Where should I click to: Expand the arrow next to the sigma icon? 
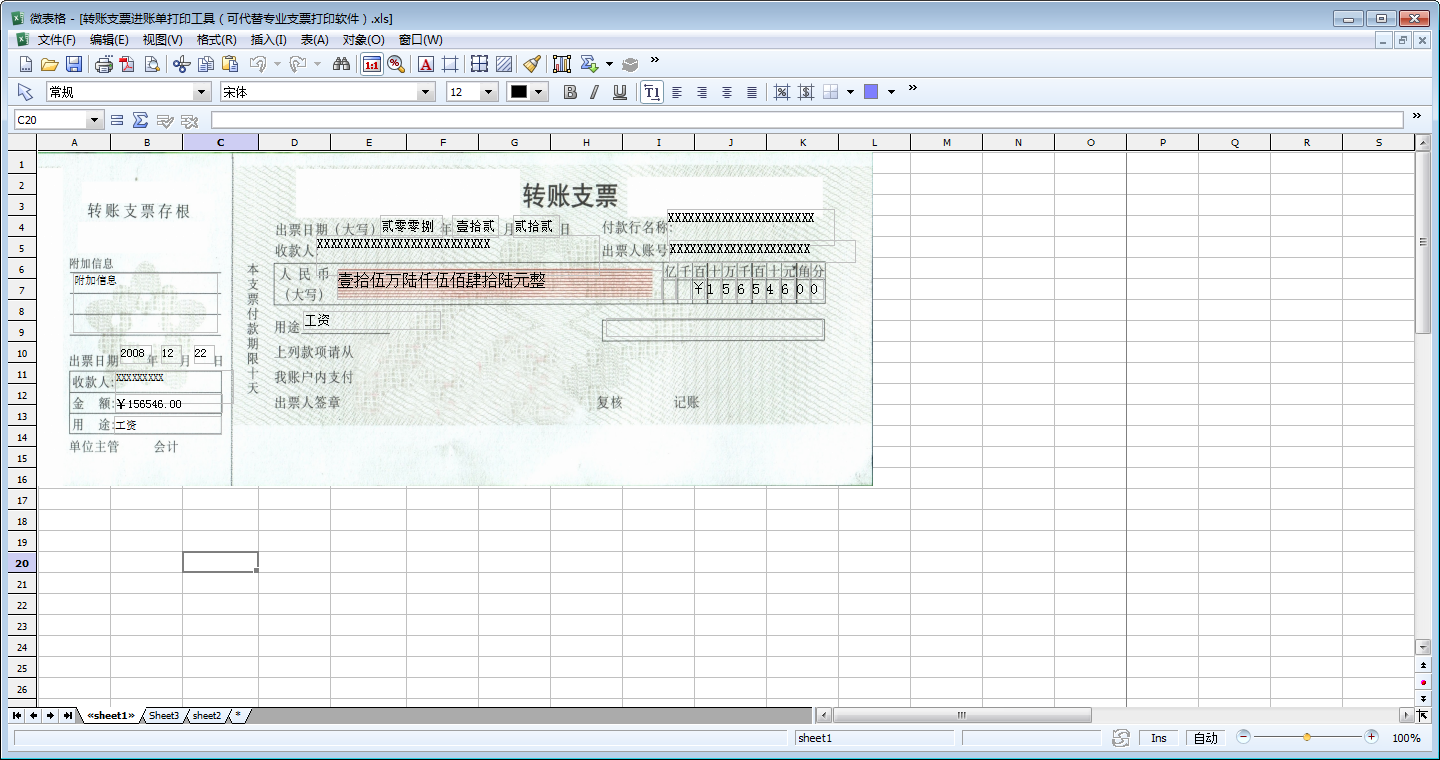pyautogui.click(x=609, y=64)
